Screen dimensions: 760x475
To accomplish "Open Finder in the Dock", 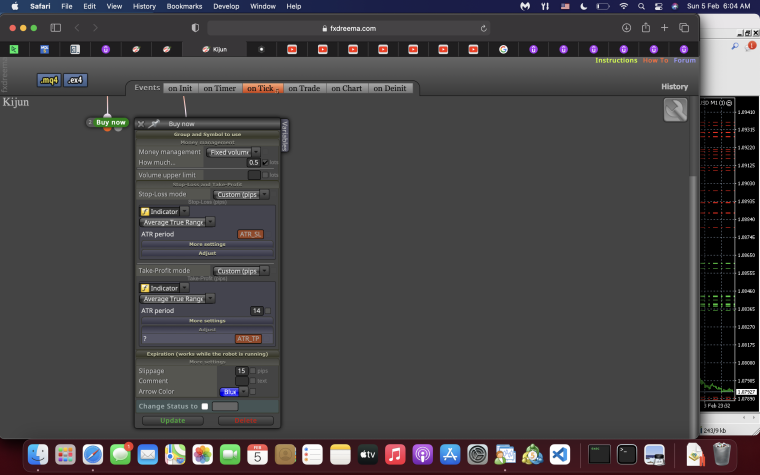I will 38,455.
